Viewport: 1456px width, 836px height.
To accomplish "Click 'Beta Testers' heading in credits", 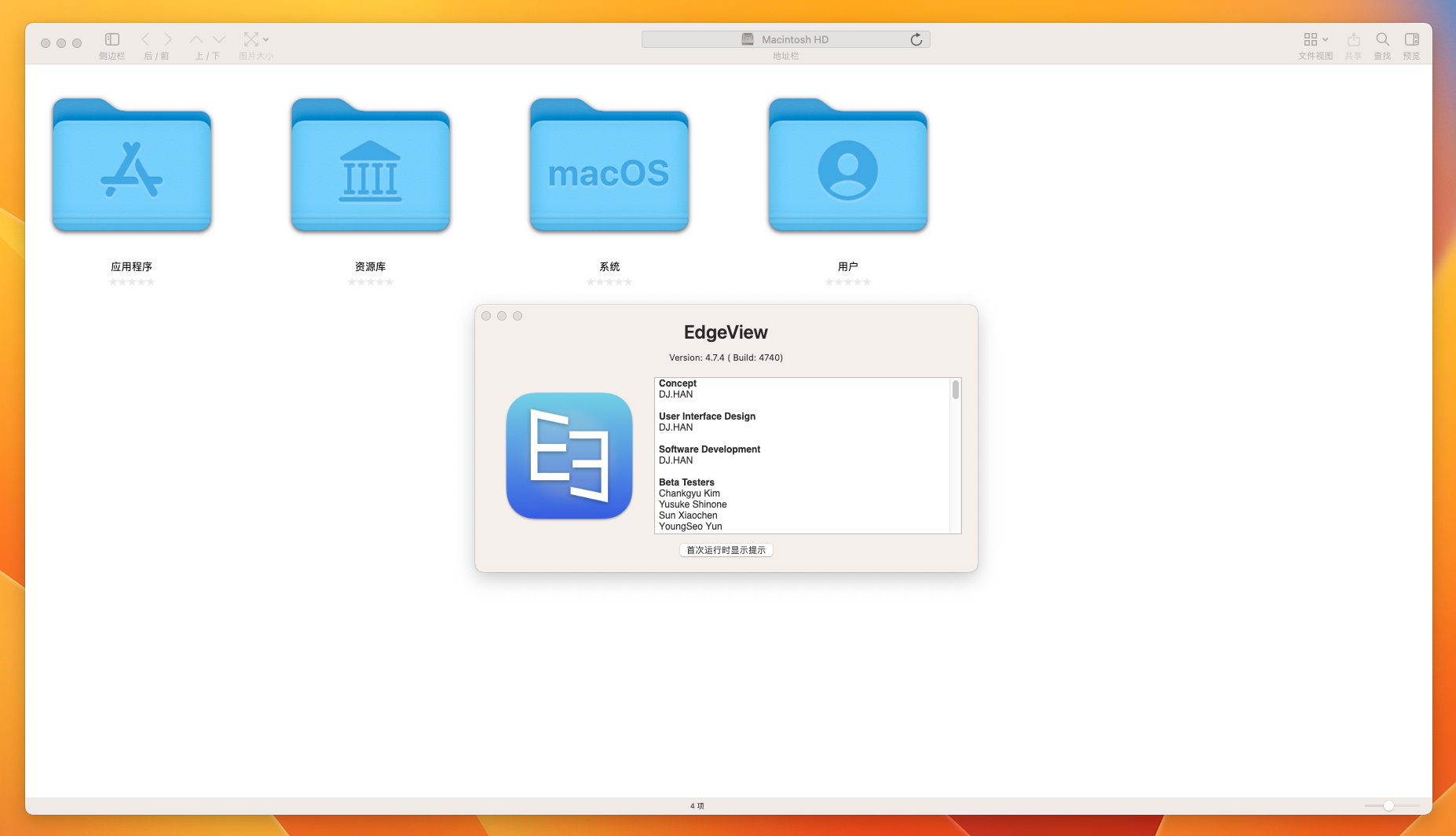I will 686,482.
